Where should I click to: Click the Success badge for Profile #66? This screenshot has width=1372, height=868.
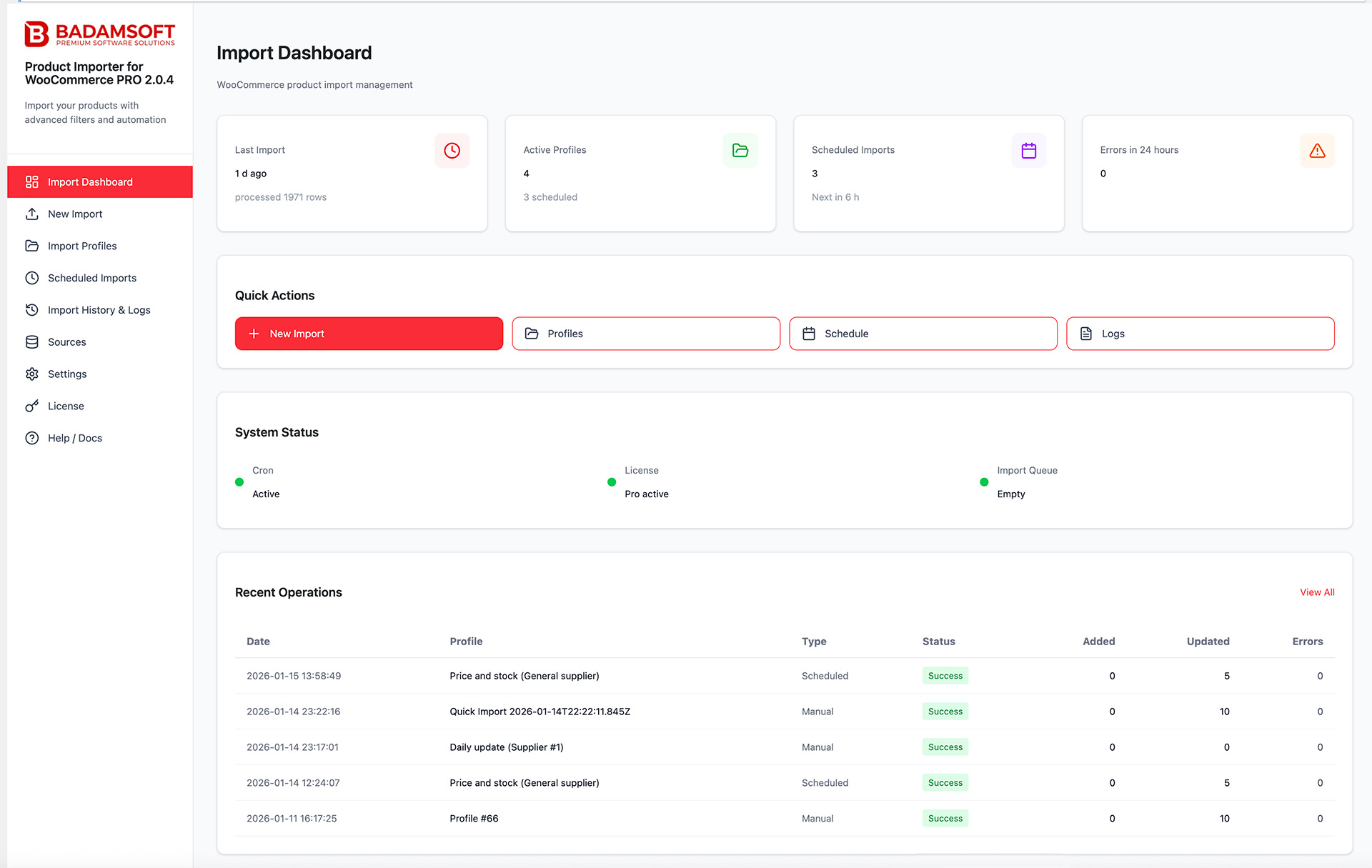point(945,818)
